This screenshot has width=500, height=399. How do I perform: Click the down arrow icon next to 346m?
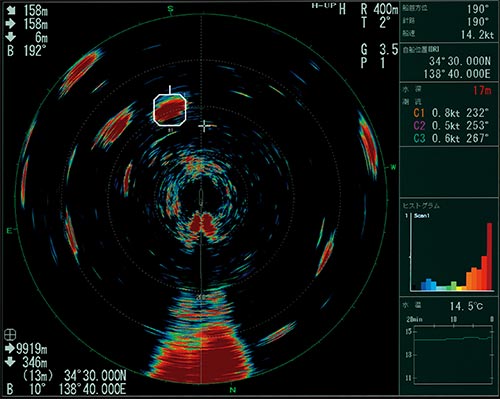[10, 362]
